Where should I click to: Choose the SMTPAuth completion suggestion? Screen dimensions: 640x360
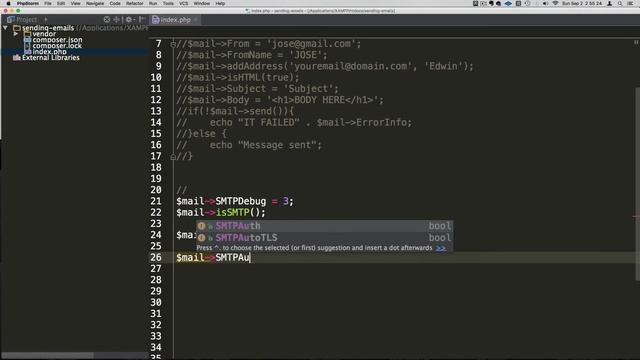pos(324,226)
